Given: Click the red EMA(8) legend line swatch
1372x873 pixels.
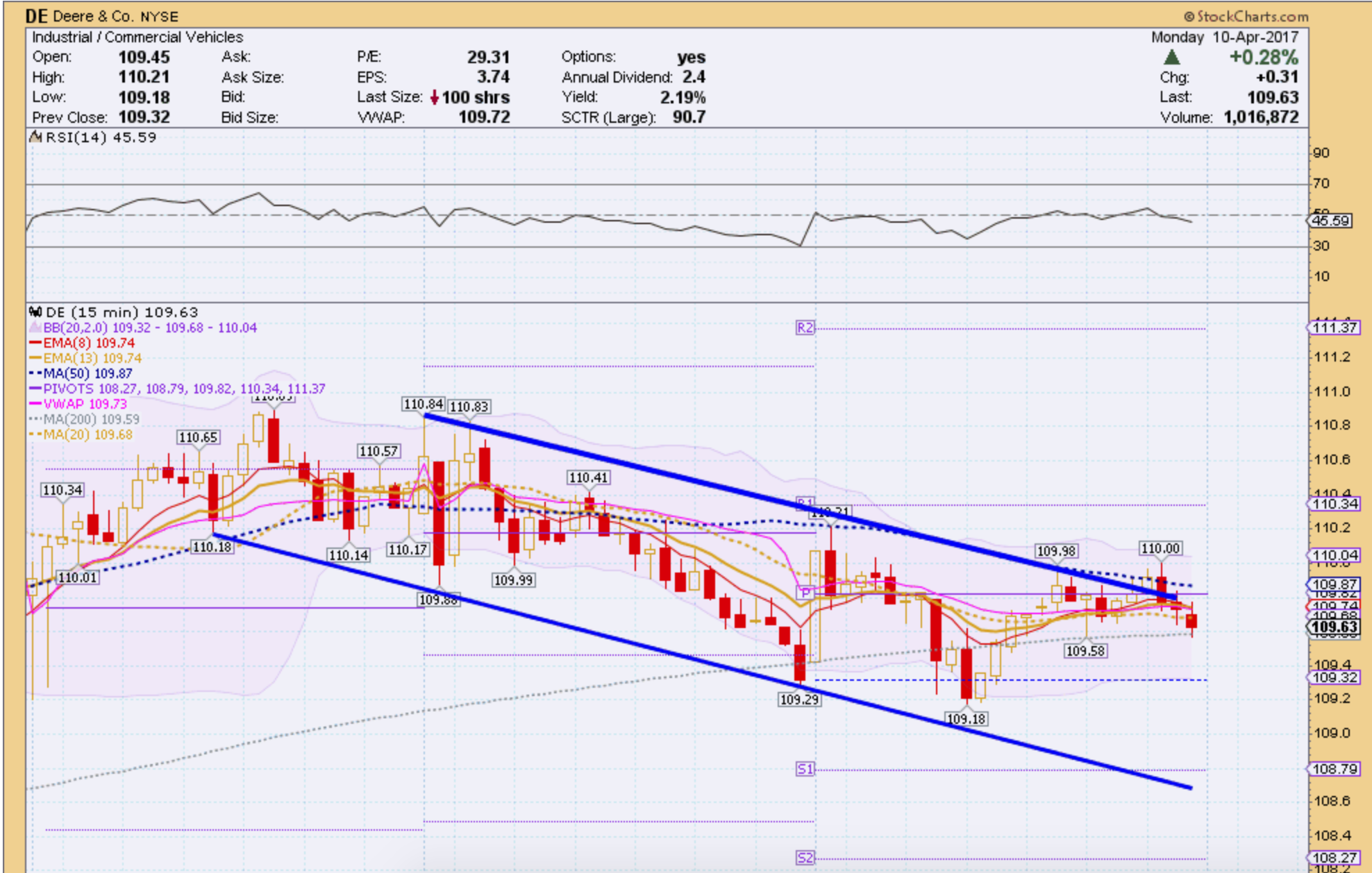Looking at the screenshot, I should 35,343.
